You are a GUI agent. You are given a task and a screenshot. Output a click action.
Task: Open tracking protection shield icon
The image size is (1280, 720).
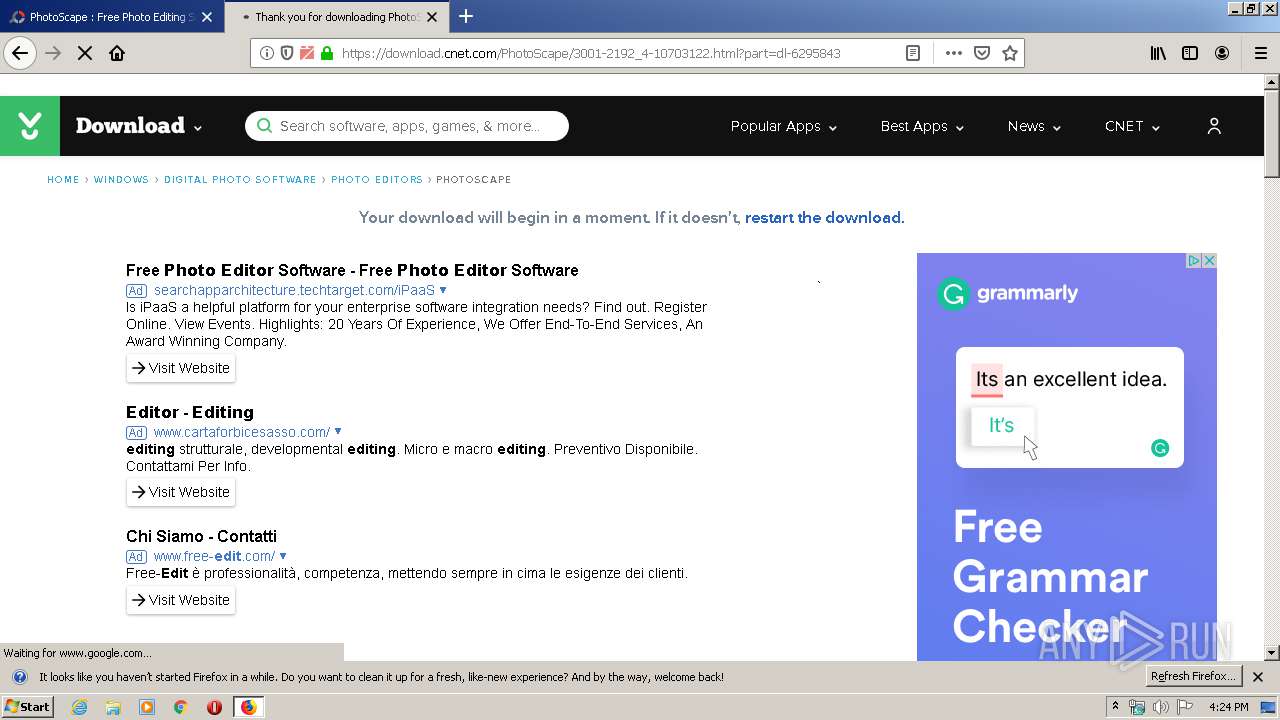287,53
